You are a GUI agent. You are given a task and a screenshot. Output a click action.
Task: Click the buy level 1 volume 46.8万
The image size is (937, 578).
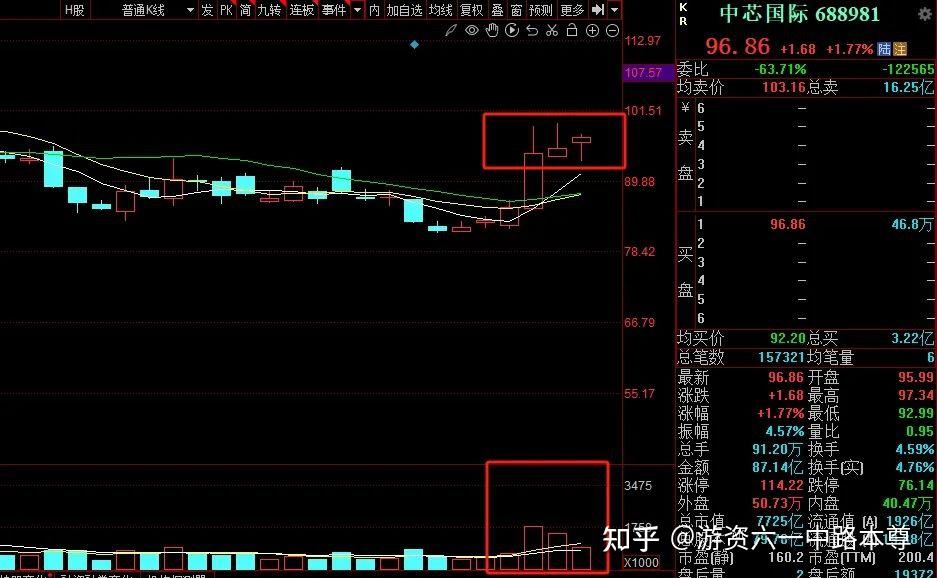coord(912,224)
